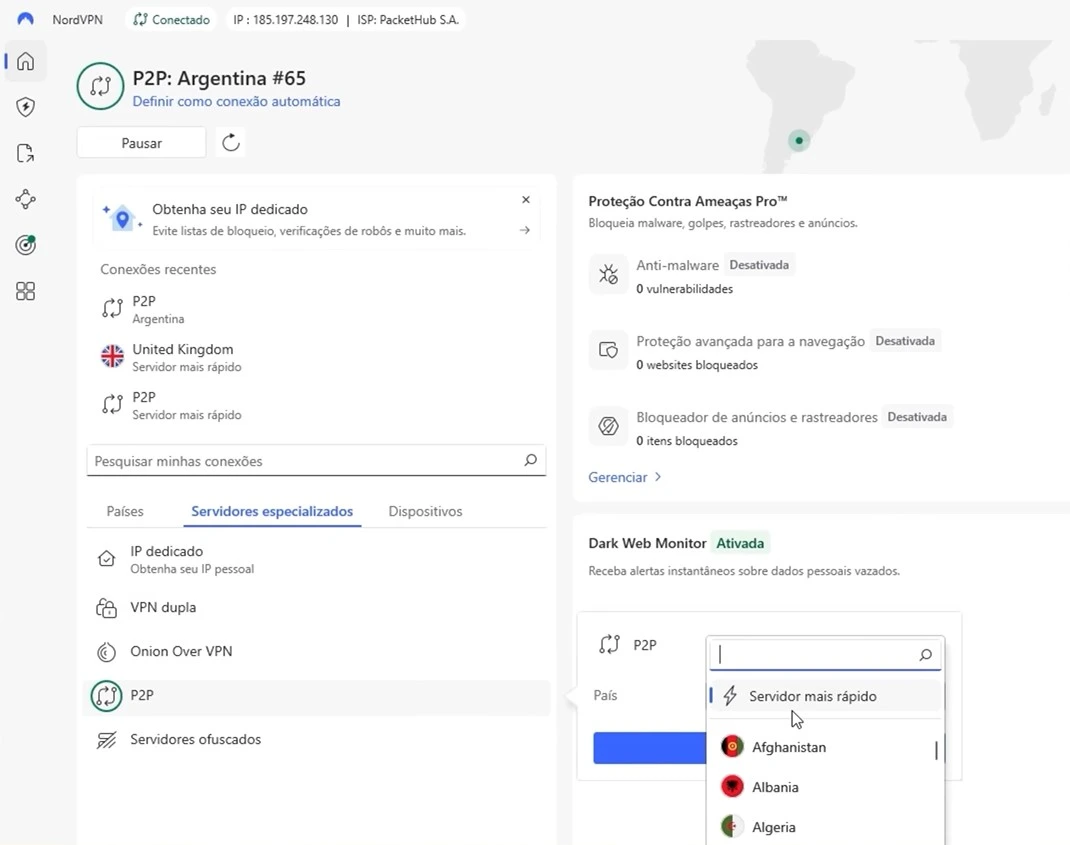Open Gerenciar threat protection settings
The image size is (1070, 845).
point(624,477)
